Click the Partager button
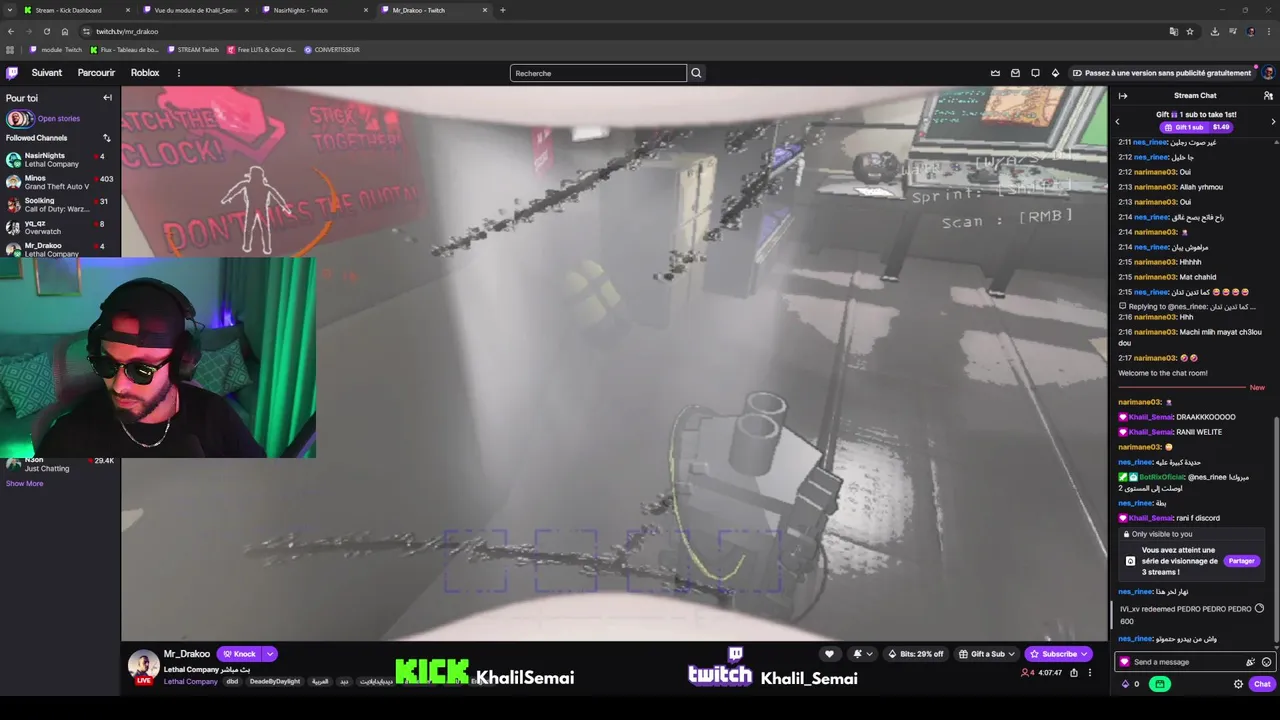Viewport: 1280px width, 720px height. pyautogui.click(x=1241, y=561)
